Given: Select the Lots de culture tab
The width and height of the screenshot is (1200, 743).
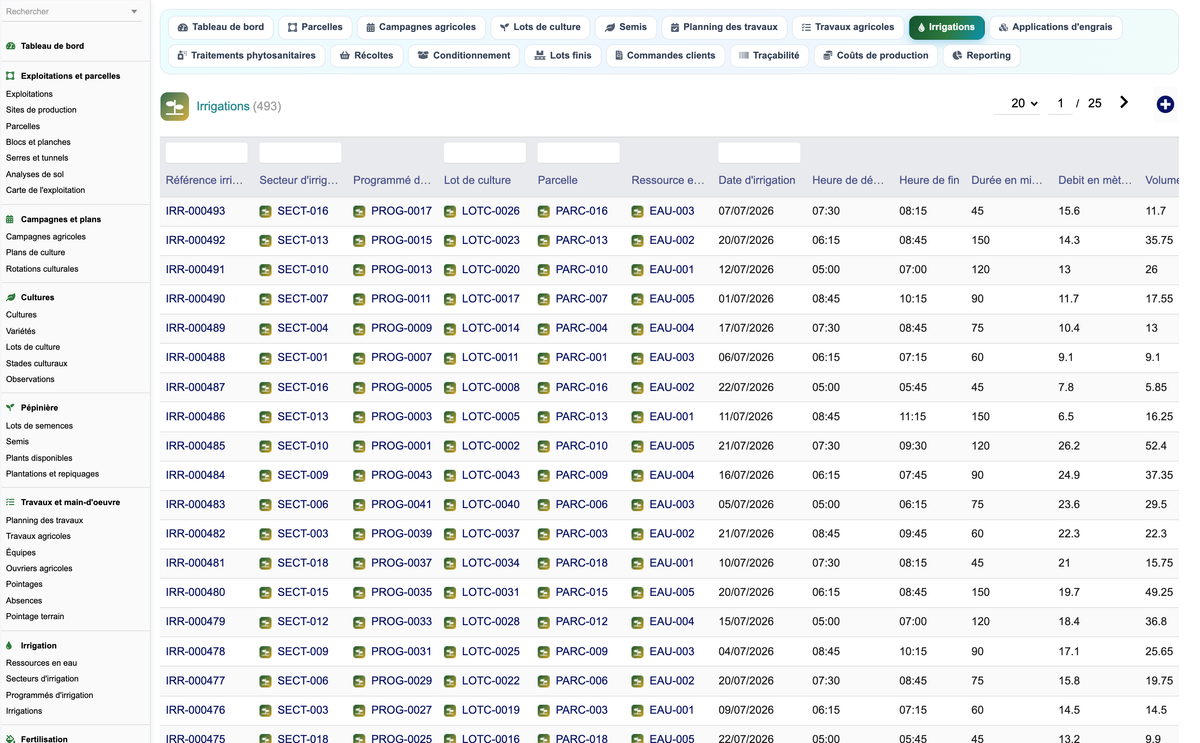Looking at the screenshot, I should click(540, 27).
